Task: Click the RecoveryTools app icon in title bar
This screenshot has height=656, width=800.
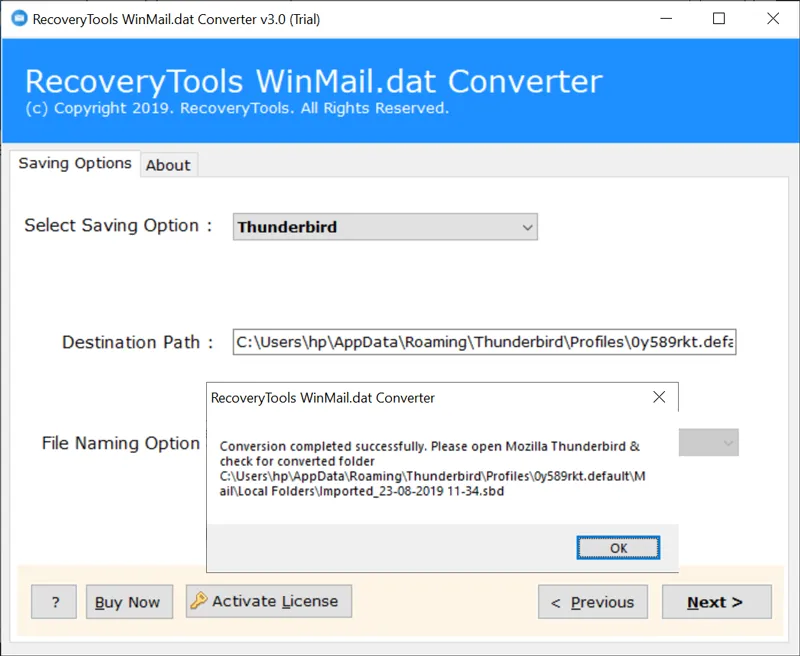Action: [18, 19]
